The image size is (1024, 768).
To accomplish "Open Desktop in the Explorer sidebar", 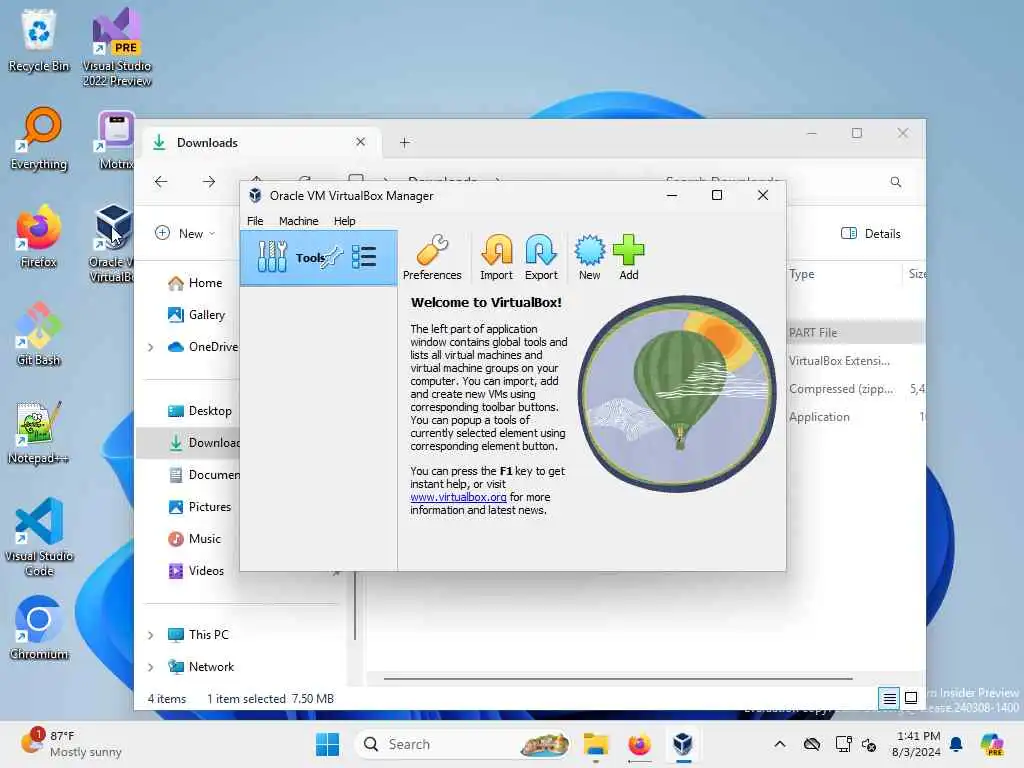I will (x=200, y=411).
